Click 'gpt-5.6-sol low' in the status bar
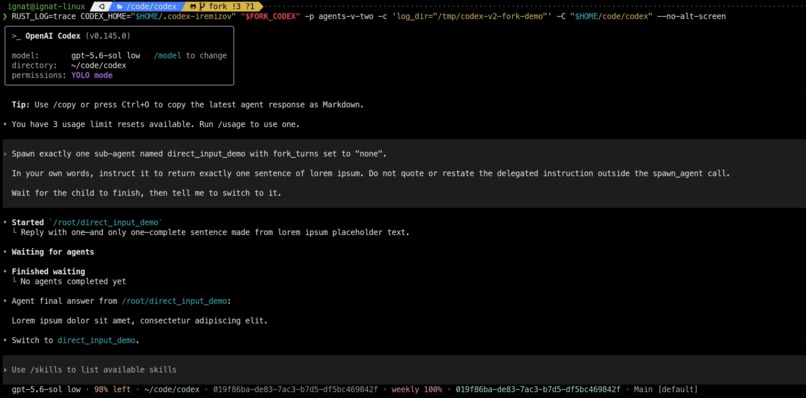 point(46,389)
